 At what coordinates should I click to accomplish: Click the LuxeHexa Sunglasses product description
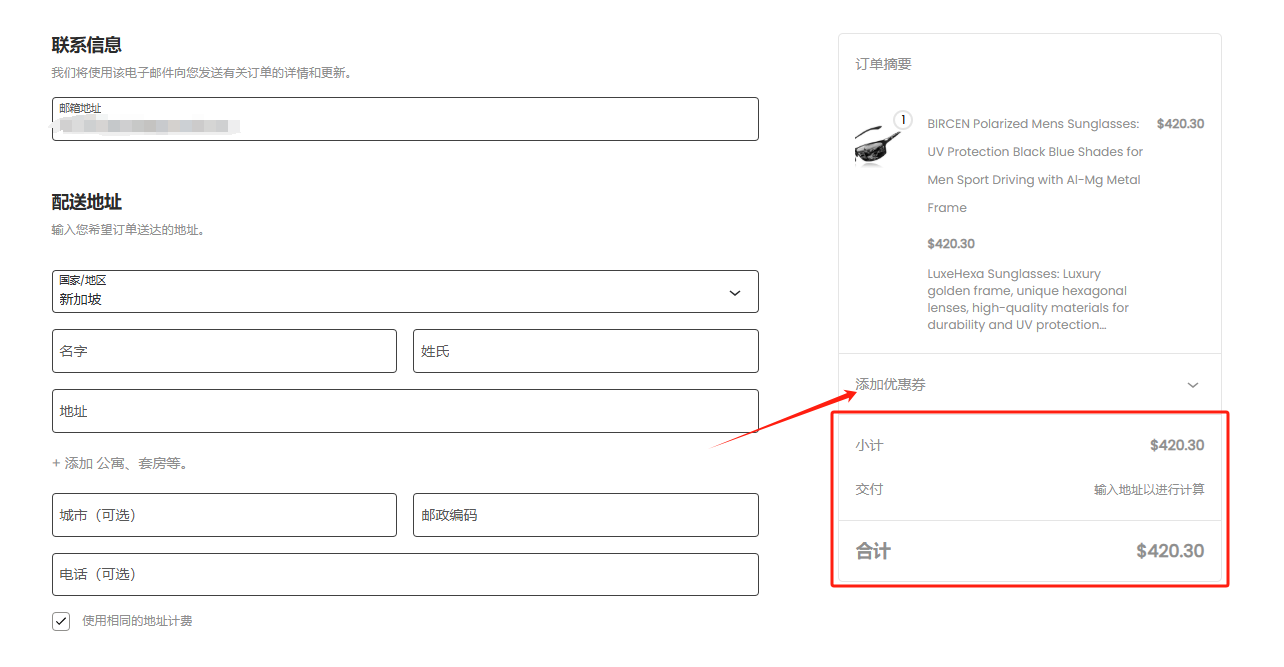point(1028,299)
